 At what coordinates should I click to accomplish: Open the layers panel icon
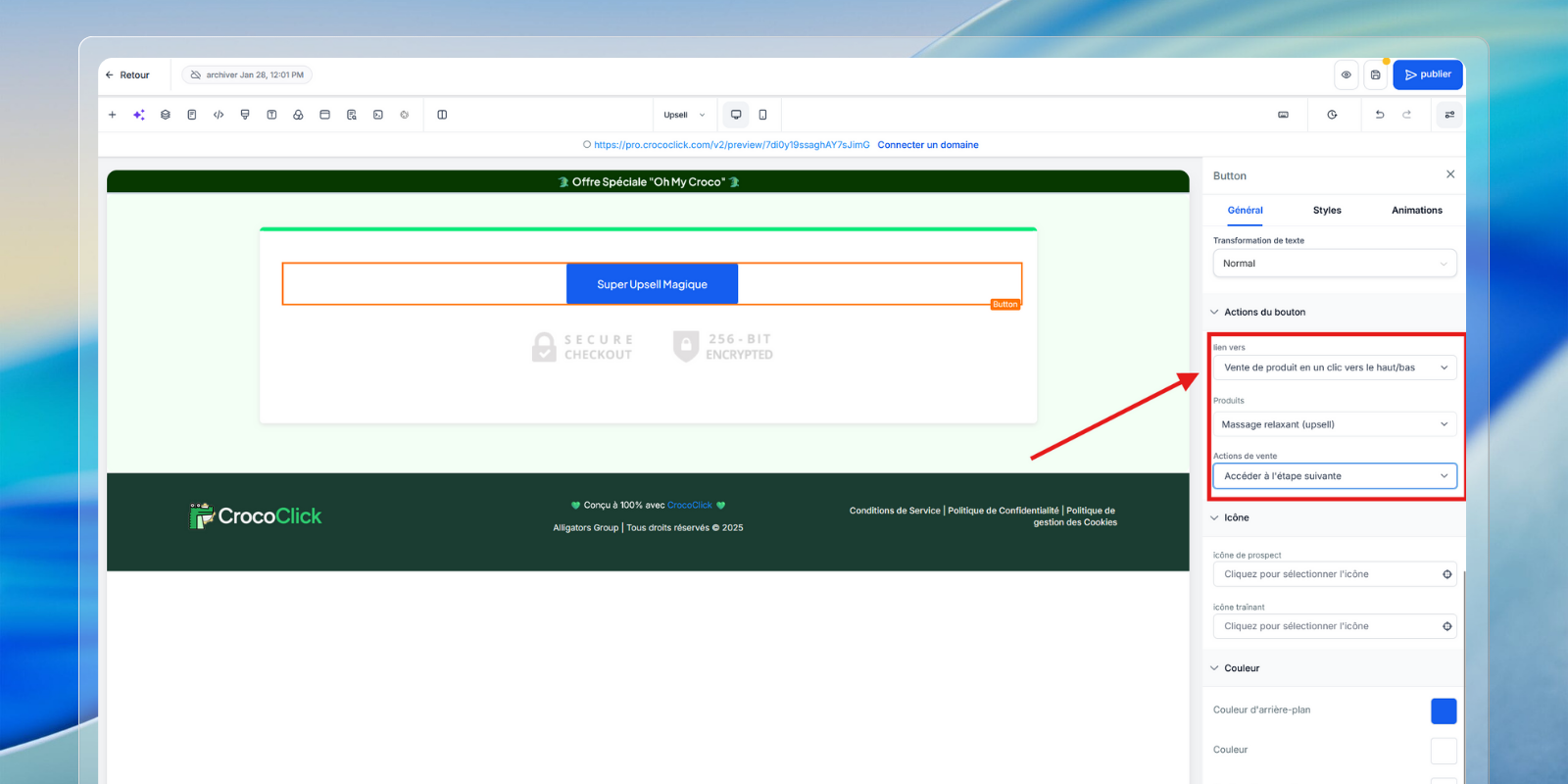[166, 115]
